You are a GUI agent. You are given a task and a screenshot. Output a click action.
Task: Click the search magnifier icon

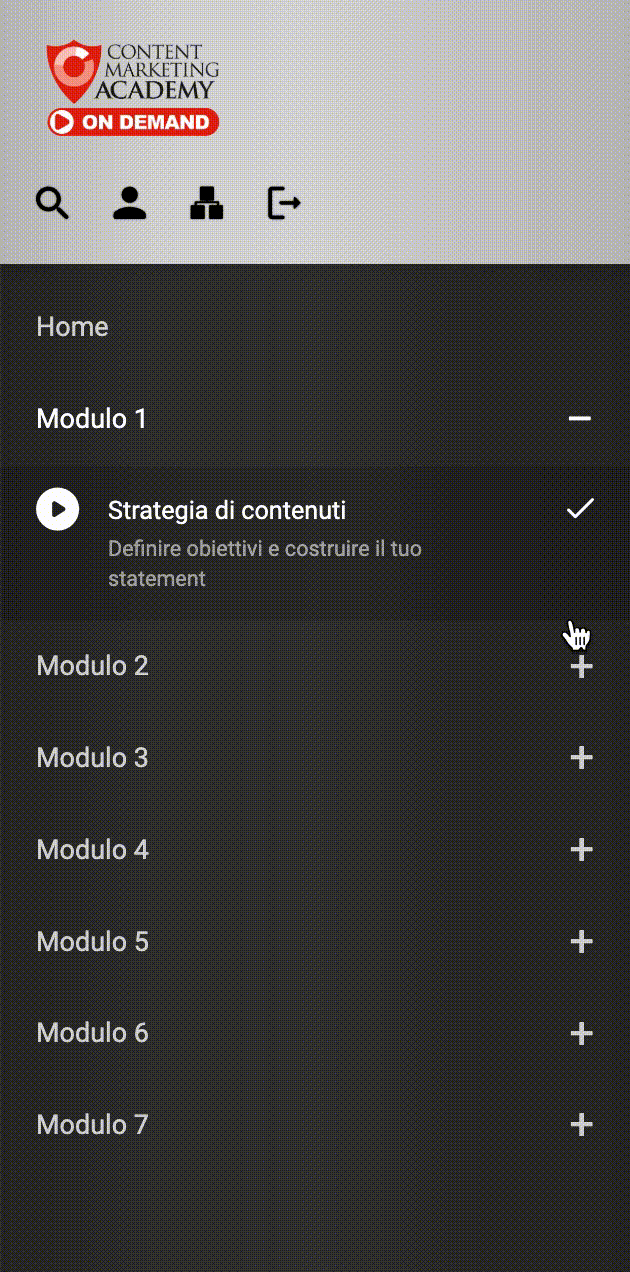coord(53,203)
